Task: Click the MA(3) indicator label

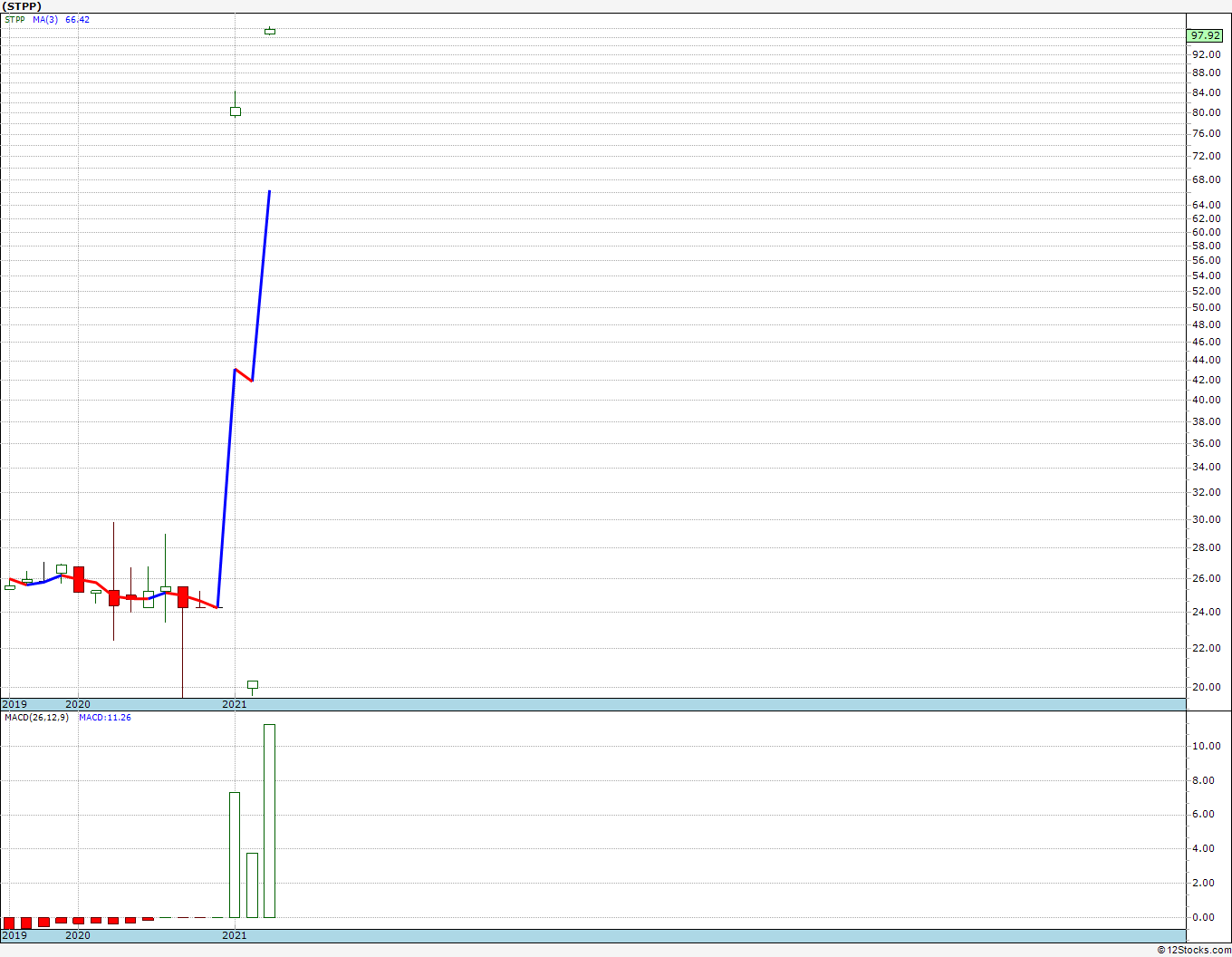Action: [45, 19]
